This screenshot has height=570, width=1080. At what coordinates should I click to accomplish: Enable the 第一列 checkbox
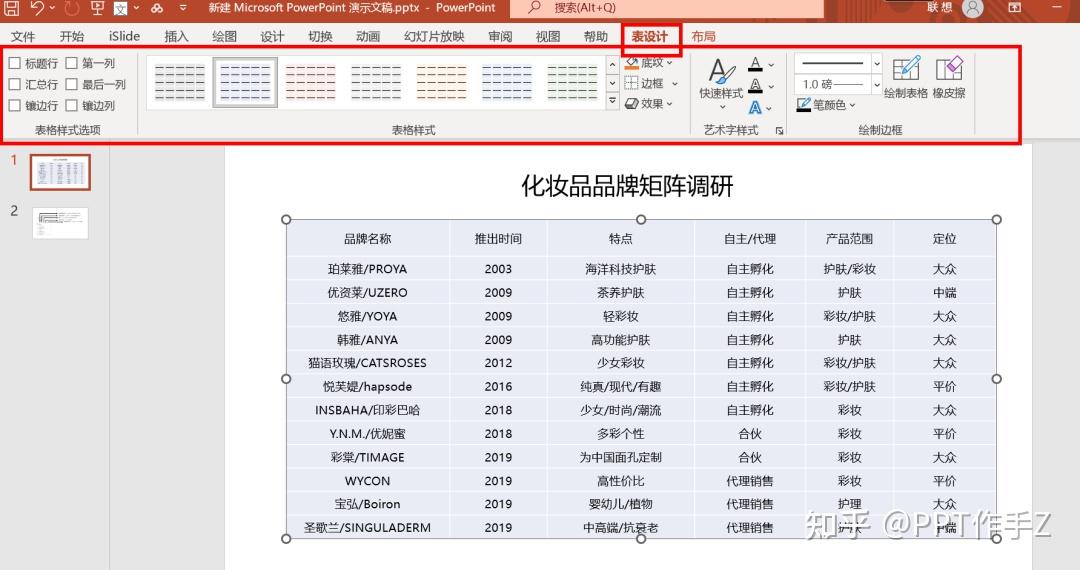point(72,63)
